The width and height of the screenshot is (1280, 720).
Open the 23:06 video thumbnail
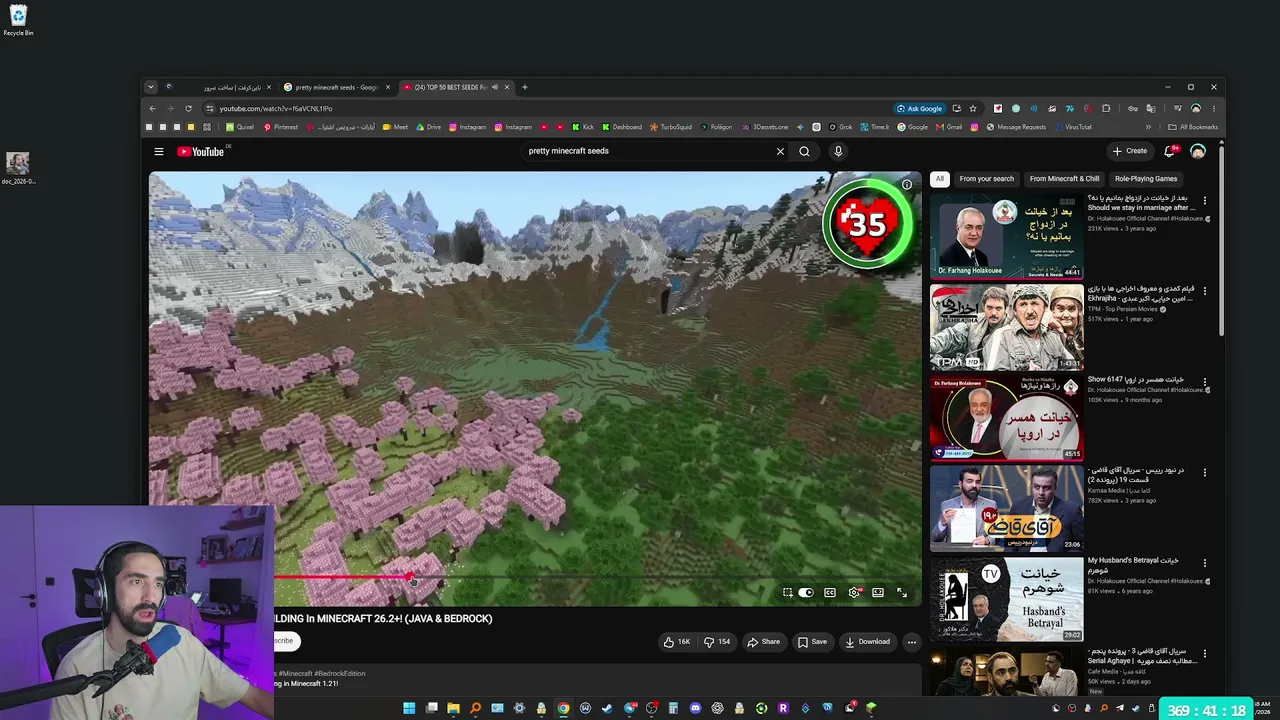1006,509
